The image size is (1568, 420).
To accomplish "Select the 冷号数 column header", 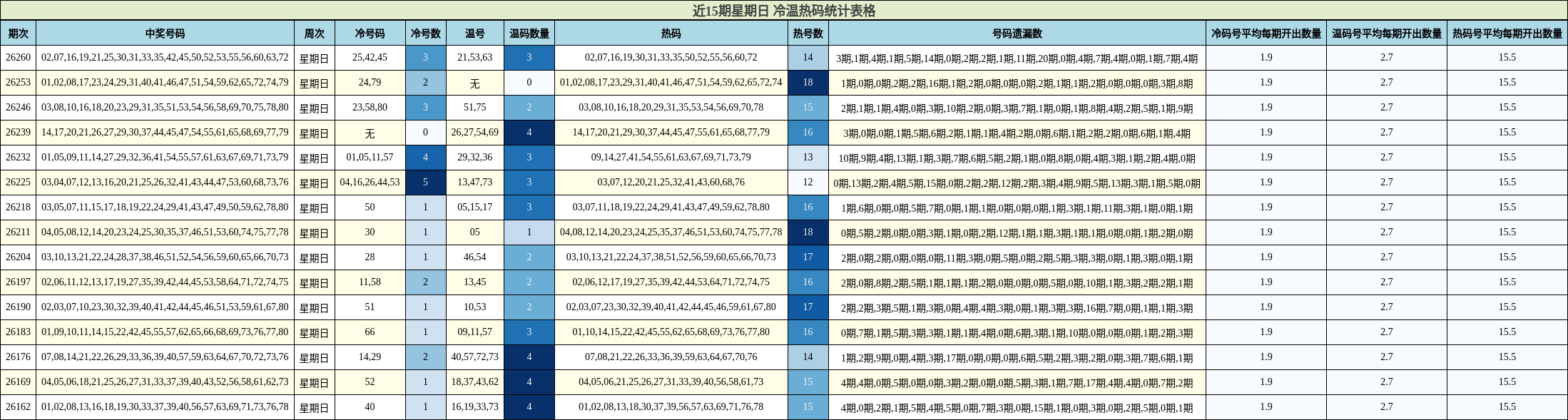I will click(426, 34).
